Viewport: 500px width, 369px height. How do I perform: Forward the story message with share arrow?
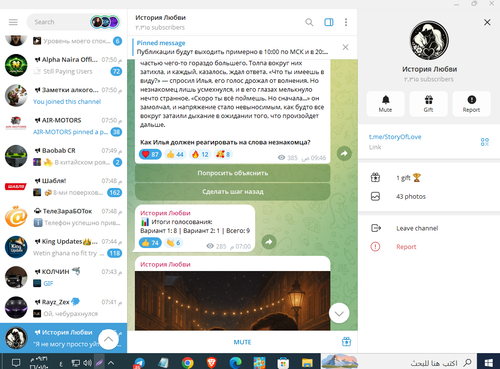(x=344, y=154)
